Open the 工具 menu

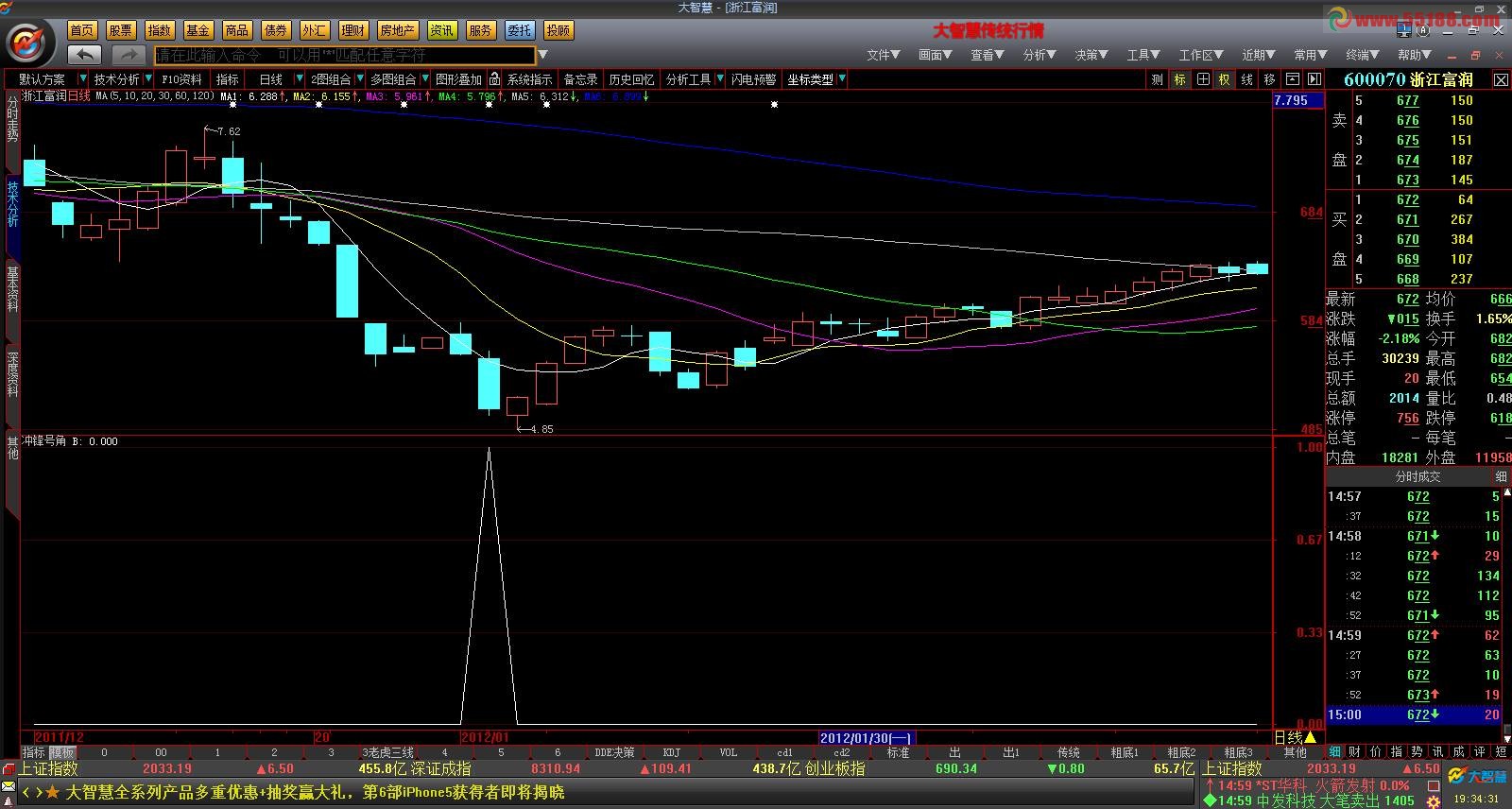[x=1143, y=55]
